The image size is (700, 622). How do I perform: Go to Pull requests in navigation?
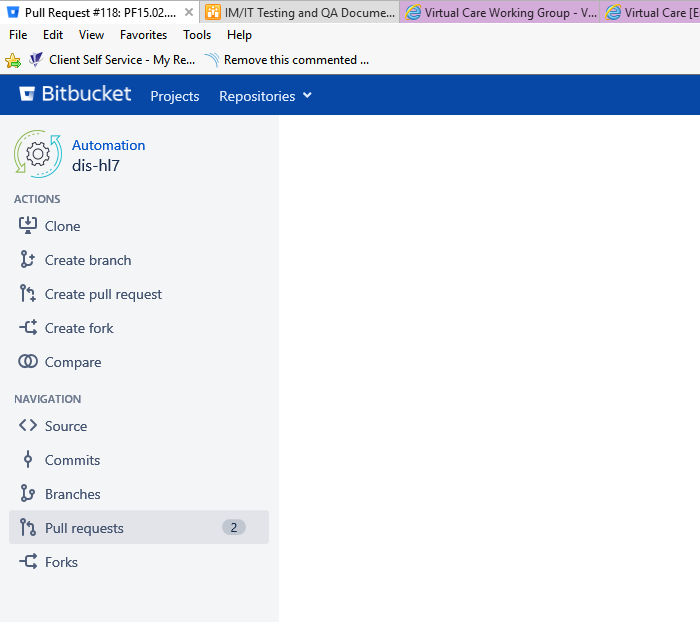click(139, 527)
